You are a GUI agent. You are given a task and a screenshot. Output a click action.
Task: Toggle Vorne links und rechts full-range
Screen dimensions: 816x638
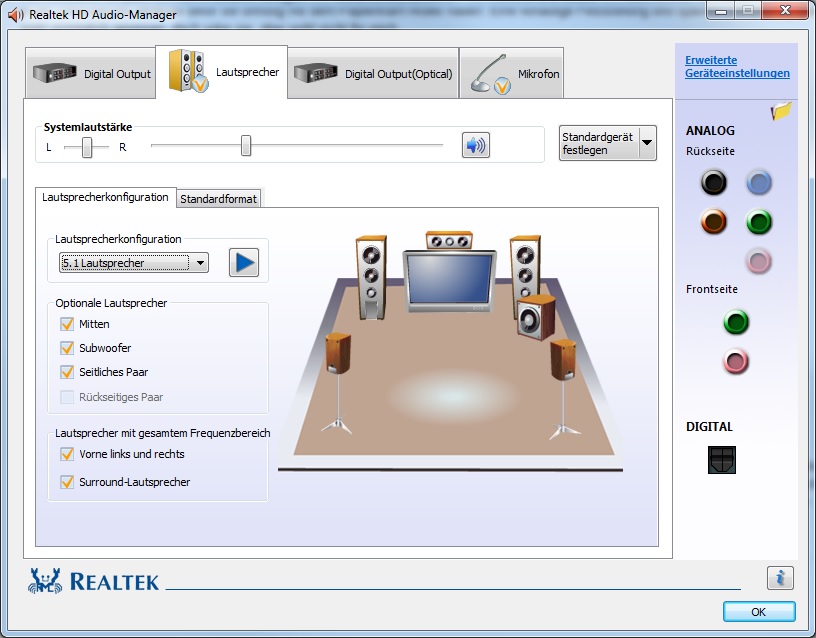[67, 454]
